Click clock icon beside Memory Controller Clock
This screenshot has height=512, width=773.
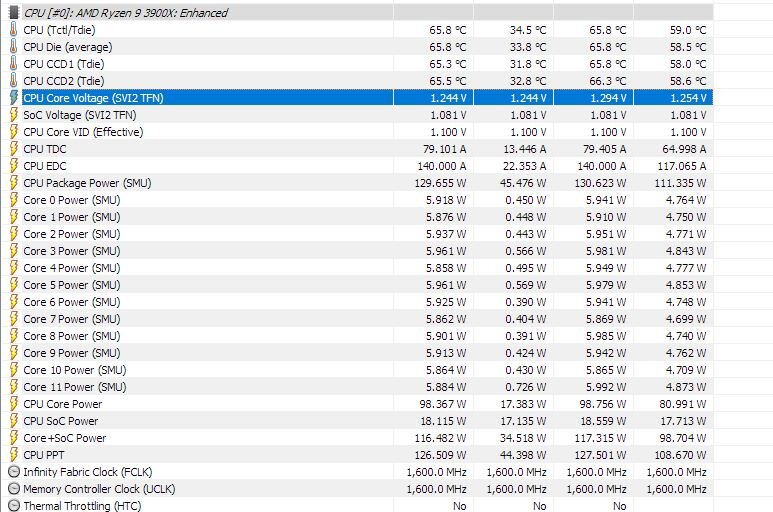[14, 489]
